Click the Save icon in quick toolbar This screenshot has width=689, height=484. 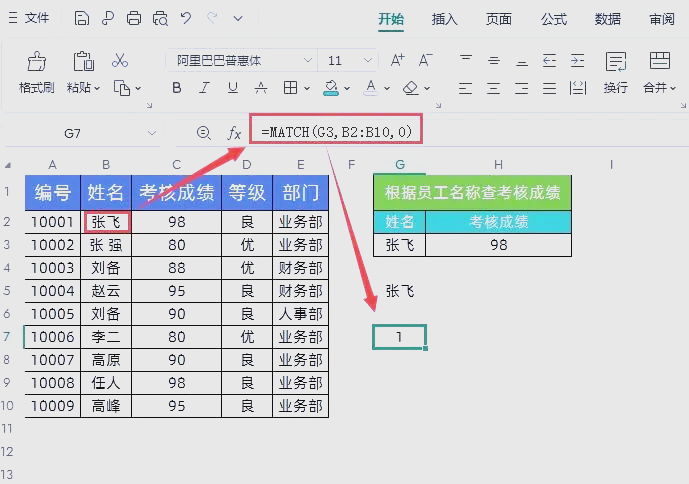coord(81,18)
